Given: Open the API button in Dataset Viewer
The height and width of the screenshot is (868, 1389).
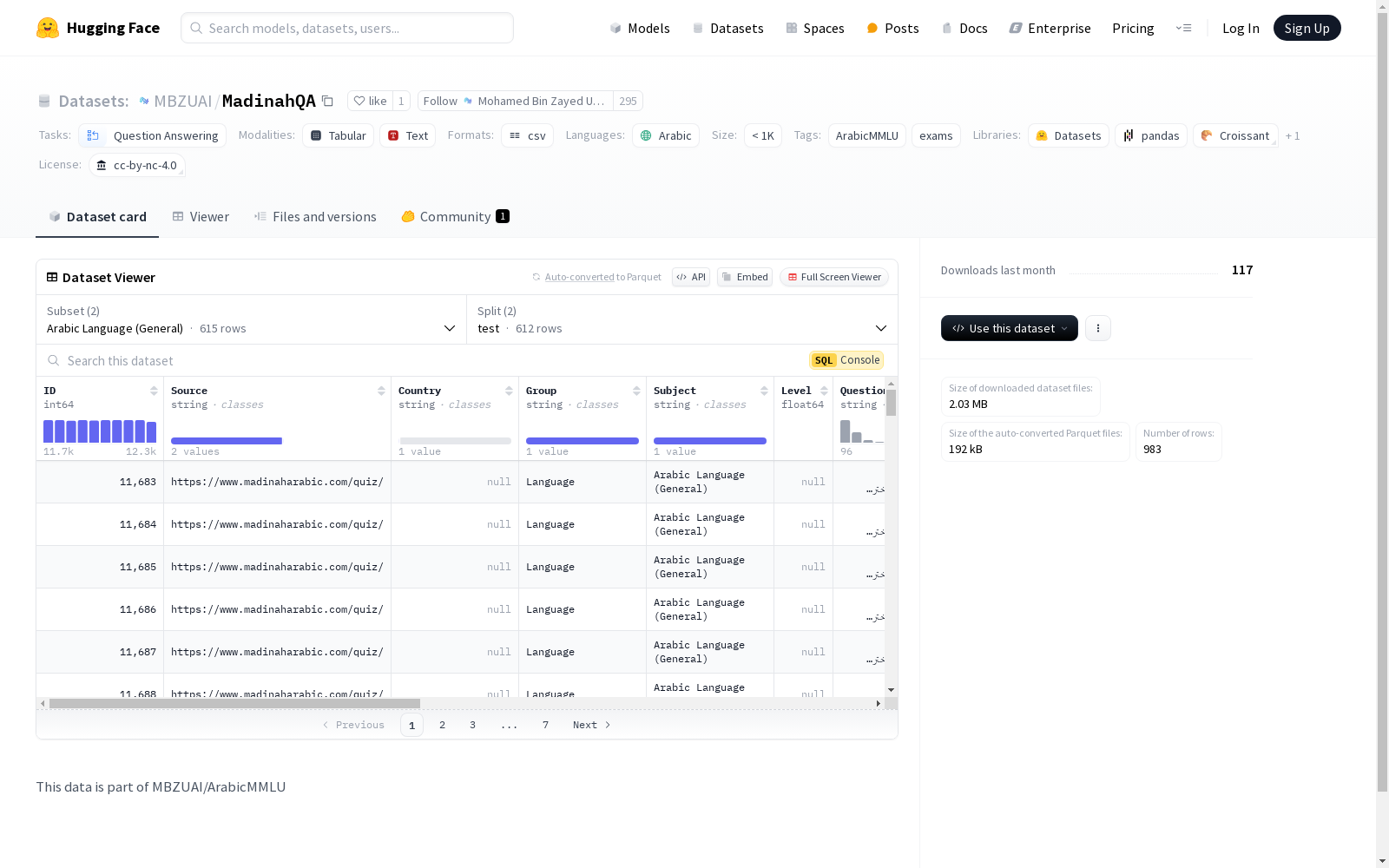Looking at the screenshot, I should coord(691,277).
